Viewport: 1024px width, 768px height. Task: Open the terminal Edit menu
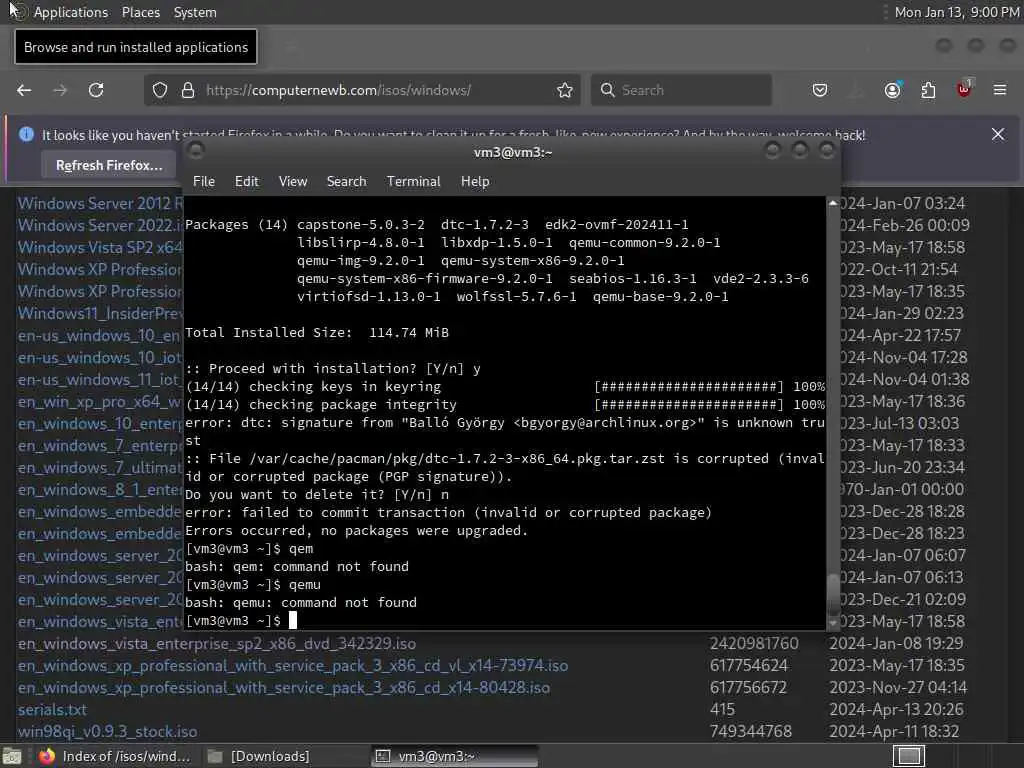pos(246,182)
